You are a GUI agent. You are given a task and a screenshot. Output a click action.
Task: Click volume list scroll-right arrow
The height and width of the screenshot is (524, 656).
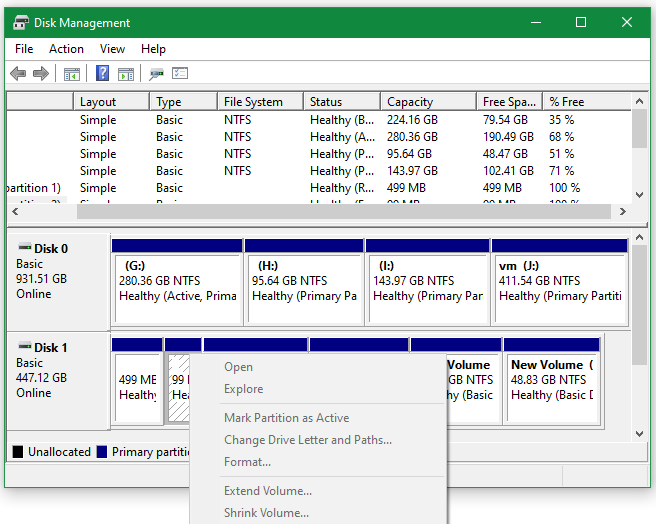click(623, 212)
